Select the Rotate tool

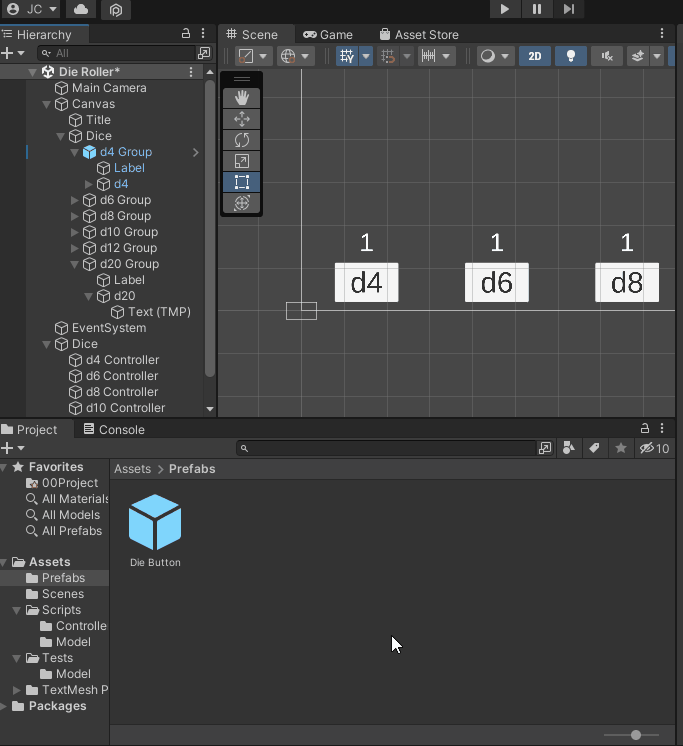pyautogui.click(x=242, y=140)
